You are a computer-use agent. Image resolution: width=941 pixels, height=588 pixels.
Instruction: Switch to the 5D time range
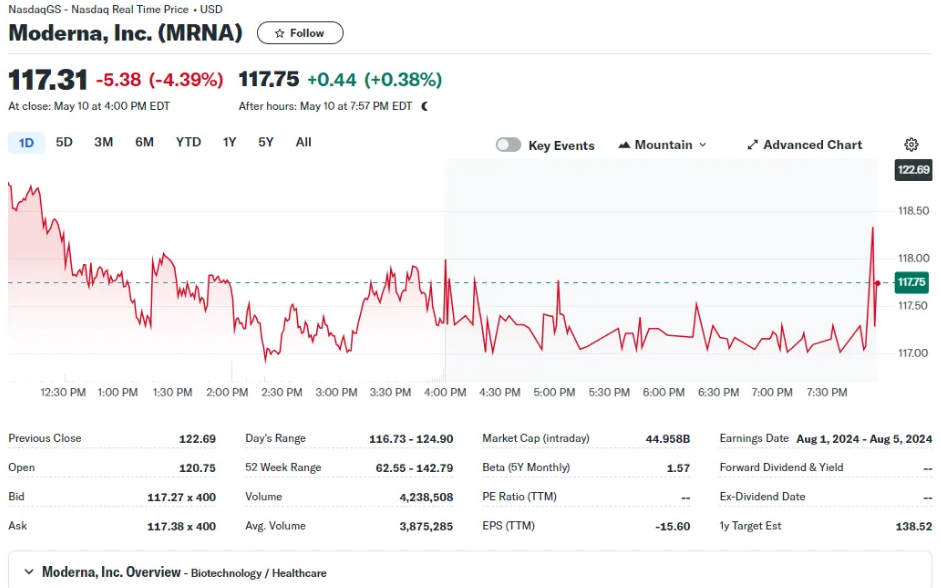(64, 142)
